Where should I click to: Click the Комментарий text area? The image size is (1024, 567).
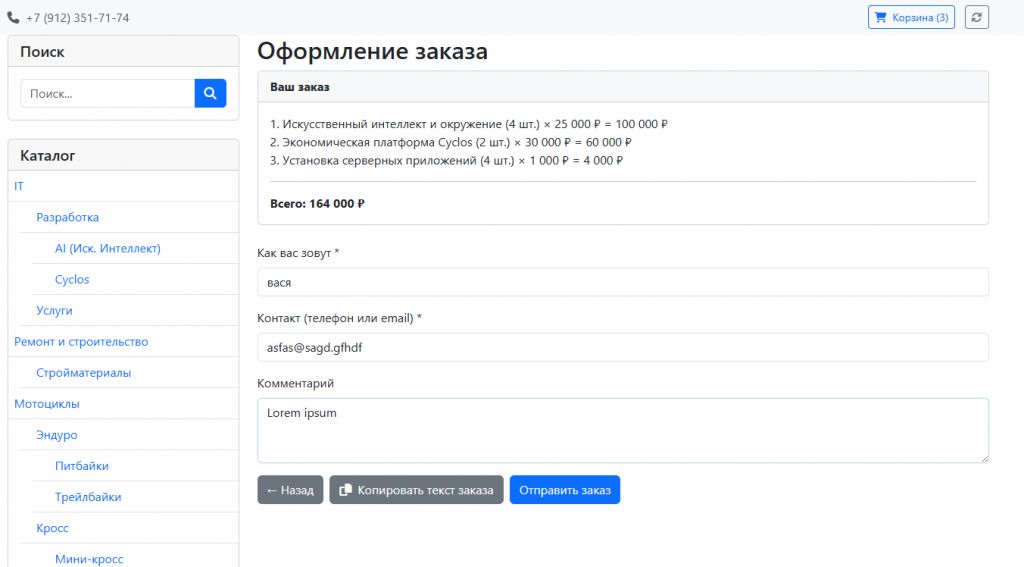(622, 430)
